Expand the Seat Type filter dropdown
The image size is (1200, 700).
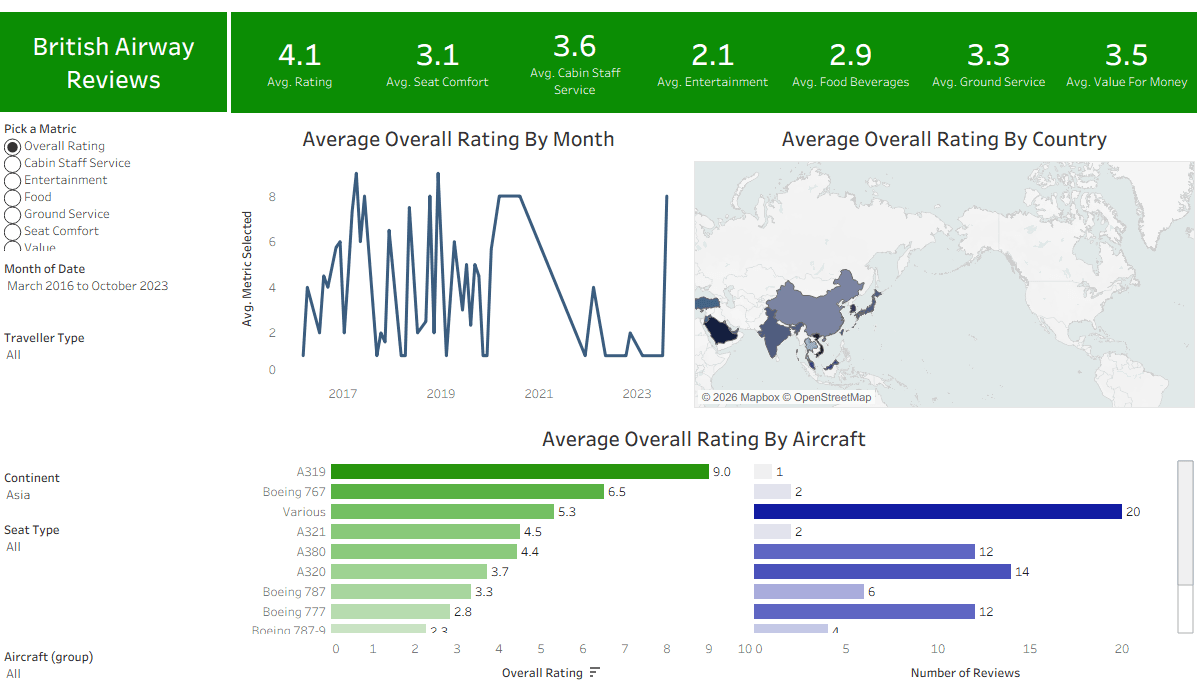112,547
